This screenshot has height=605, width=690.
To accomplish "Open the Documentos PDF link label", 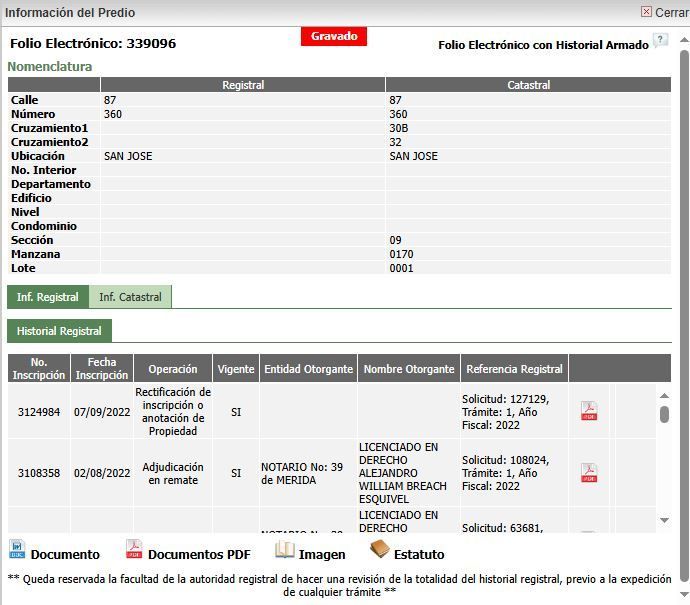I will click(x=199, y=554).
